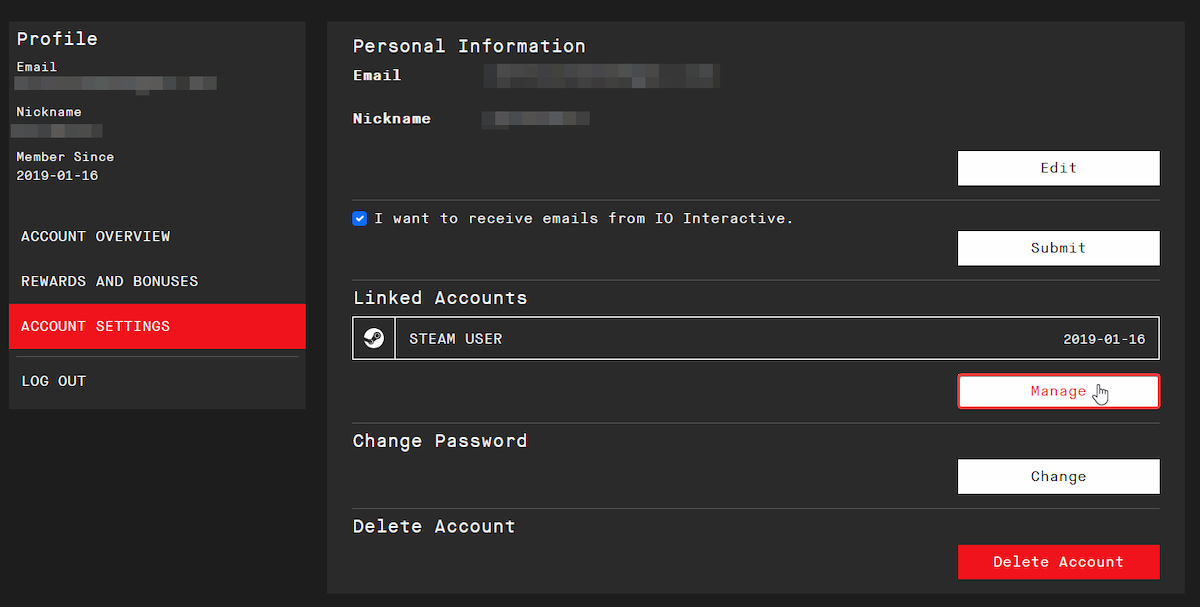The height and width of the screenshot is (607, 1200).
Task: Click the Member Since date in sidebar
Action: click(x=57, y=175)
